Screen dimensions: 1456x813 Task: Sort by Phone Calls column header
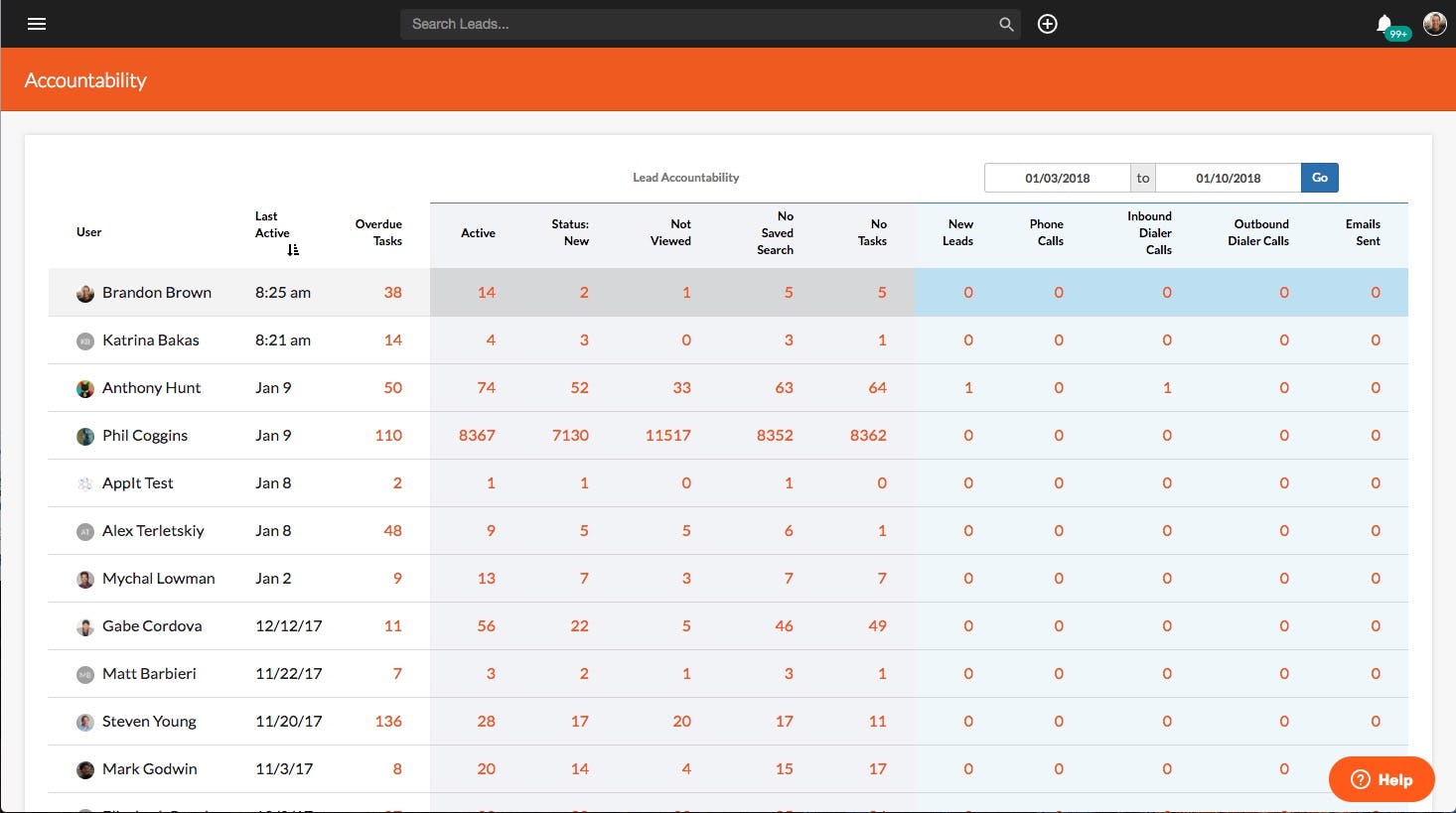pos(1046,232)
